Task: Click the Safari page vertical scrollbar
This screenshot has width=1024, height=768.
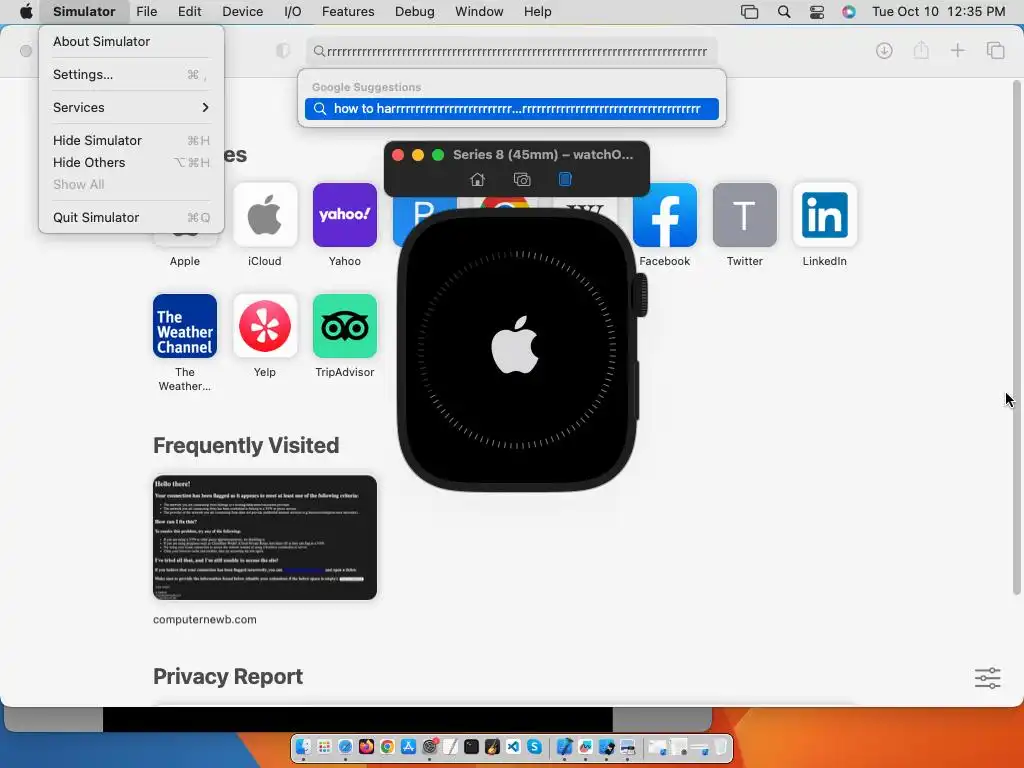Action: (1016, 336)
